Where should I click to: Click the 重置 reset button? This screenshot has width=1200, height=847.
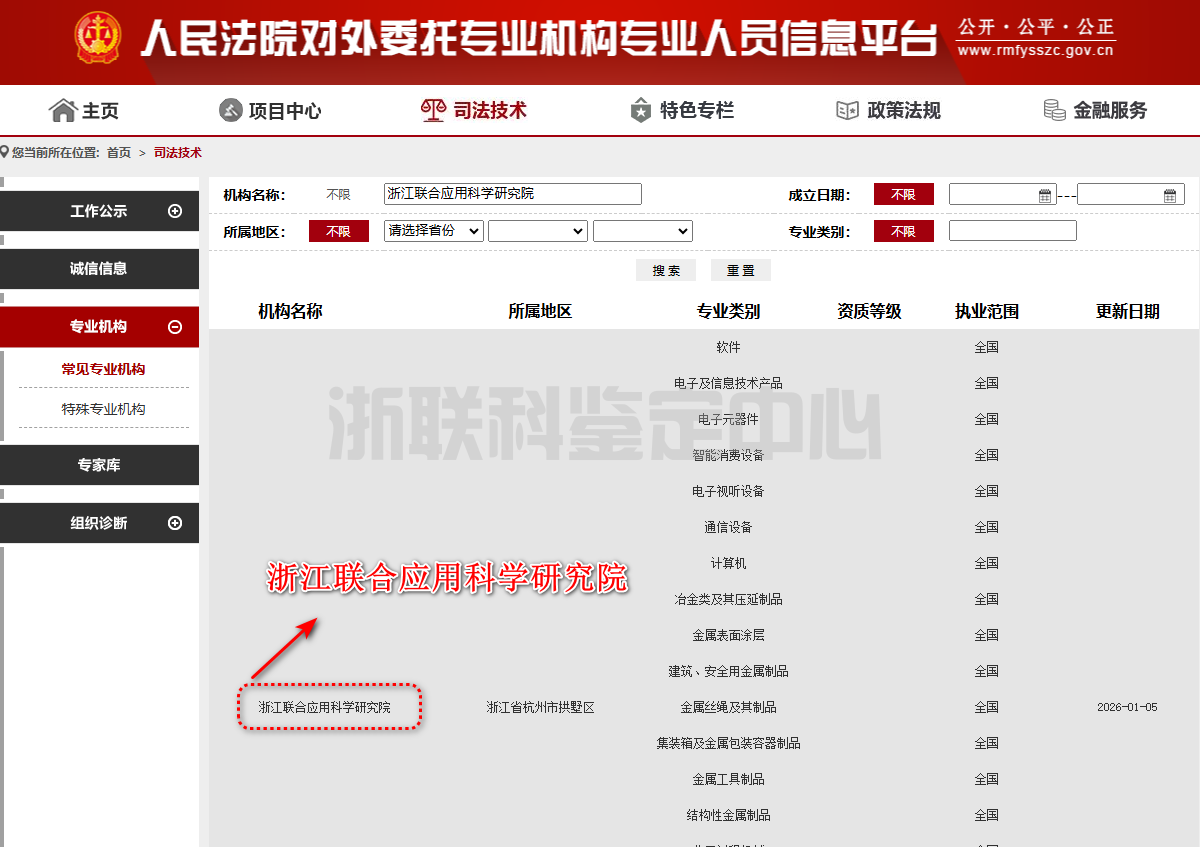(740, 270)
